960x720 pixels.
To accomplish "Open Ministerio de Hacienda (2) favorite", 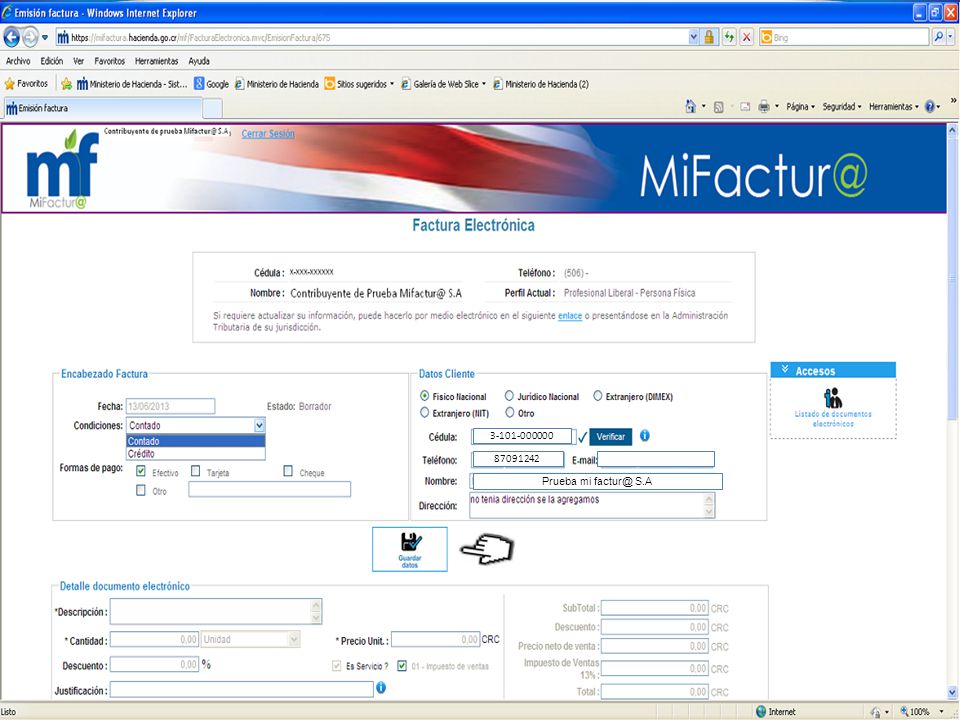I will pyautogui.click(x=541, y=84).
